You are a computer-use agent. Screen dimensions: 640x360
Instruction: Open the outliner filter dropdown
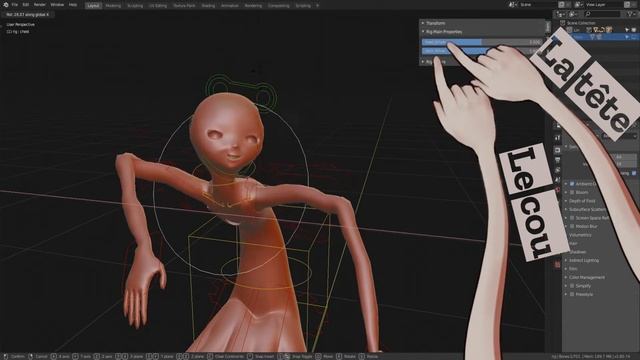tap(632, 14)
